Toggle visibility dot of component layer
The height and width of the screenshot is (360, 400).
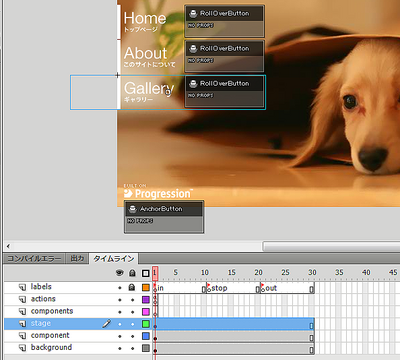pos(120,336)
